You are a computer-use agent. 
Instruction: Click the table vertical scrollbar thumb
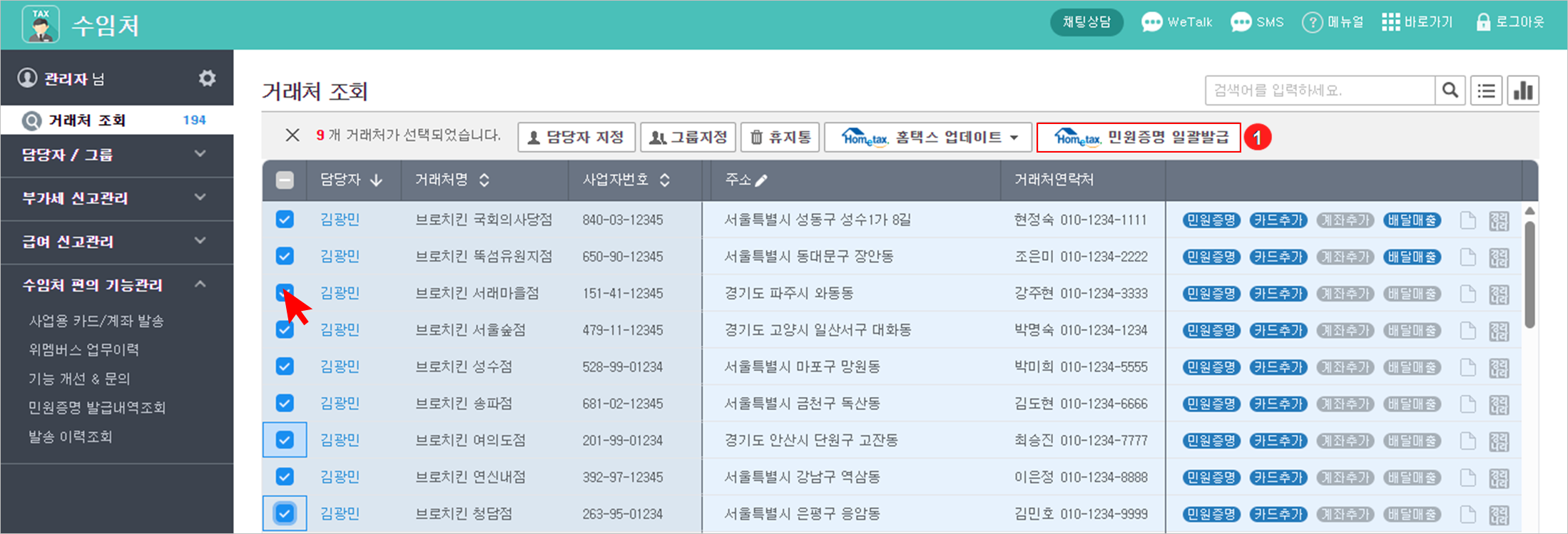tap(1529, 274)
